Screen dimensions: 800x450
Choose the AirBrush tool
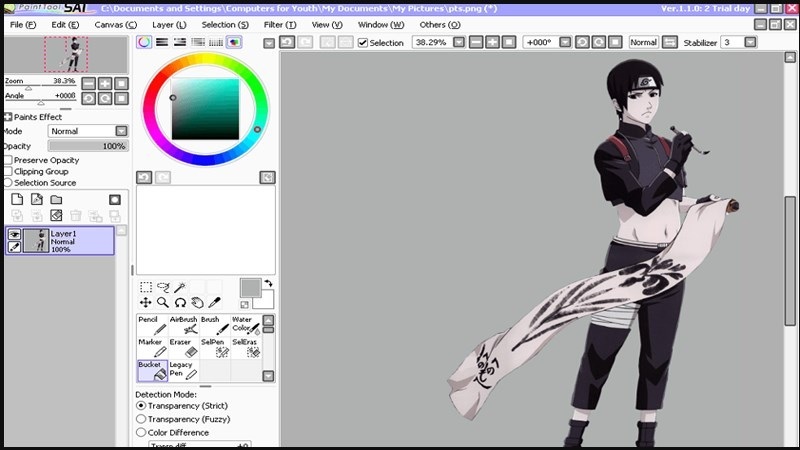pyautogui.click(x=184, y=325)
